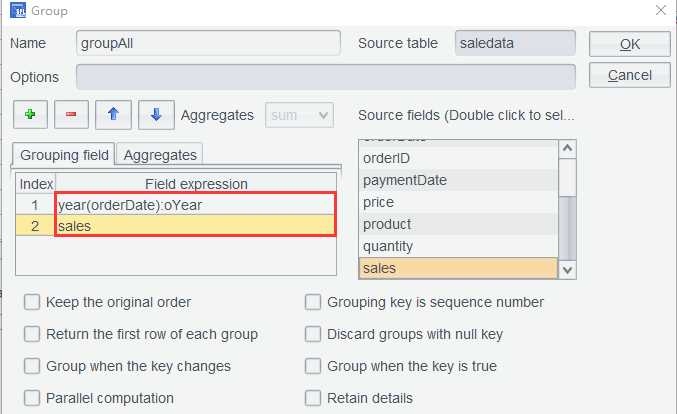Click the blue move-down arrow icon
The width and height of the screenshot is (677, 414).
click(x=156, y=115)
